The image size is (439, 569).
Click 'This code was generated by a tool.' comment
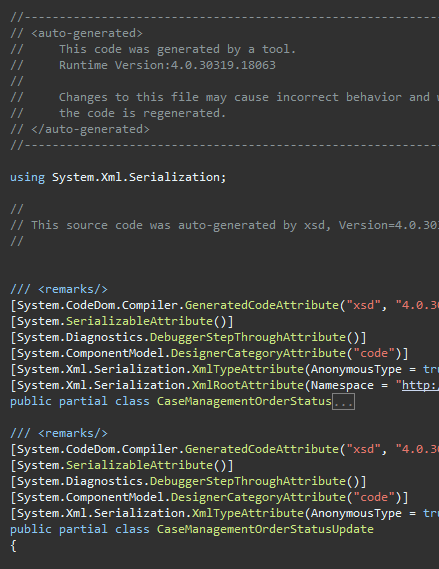tap(177, 49)
